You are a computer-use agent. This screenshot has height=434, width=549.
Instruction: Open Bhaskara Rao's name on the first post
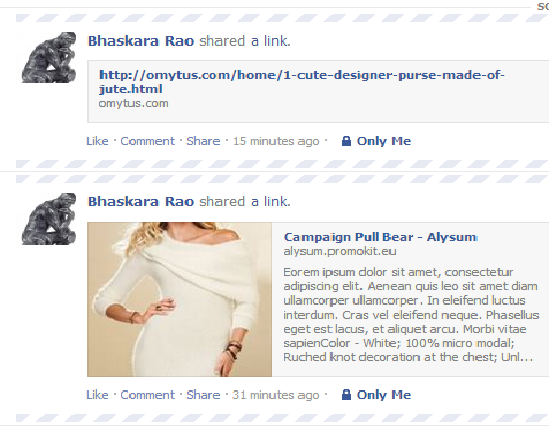coord(141,41)
